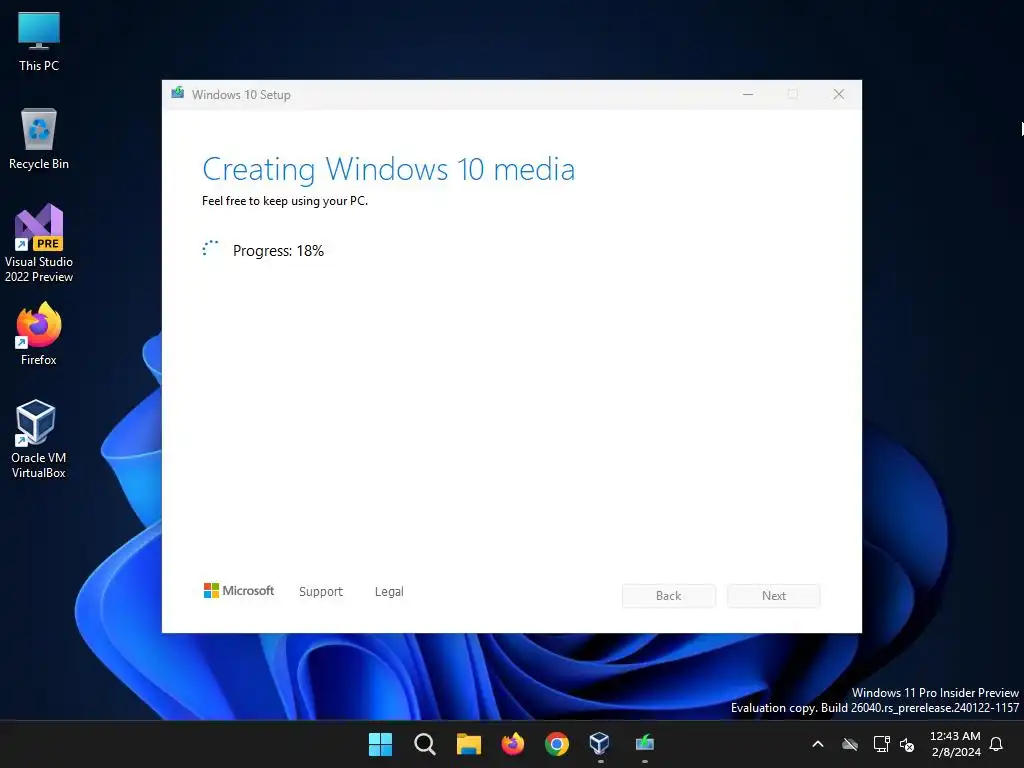Viewport: 1024px width, 768px height.
Task: Click the Progress: 18% text
Action: coord(278,251)
